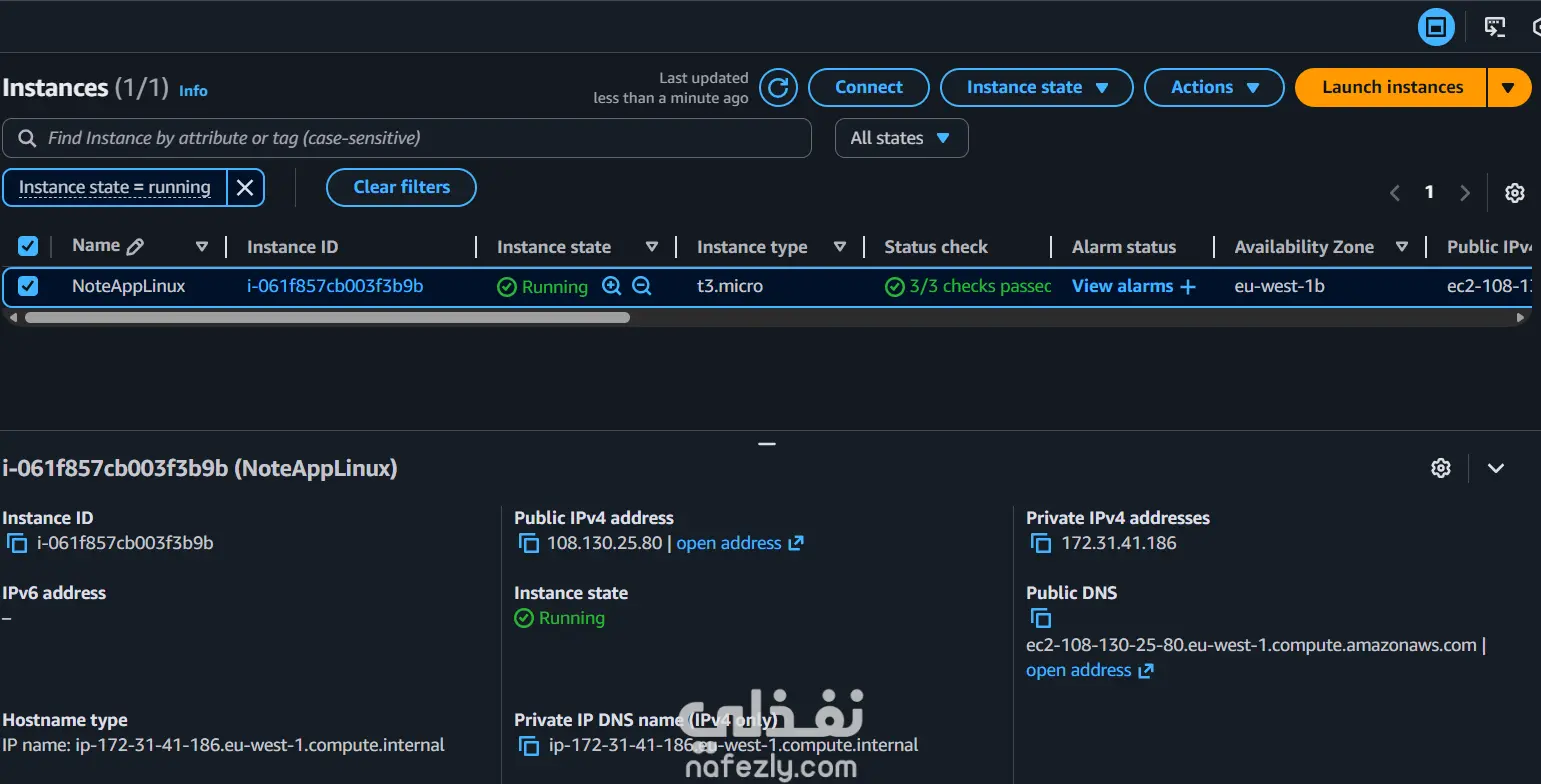The height and width of the screenshot is (784, 1541).
Task: Click 3/3 checks passed status cell
Action: pyautogui.click(x=969, y=287)
